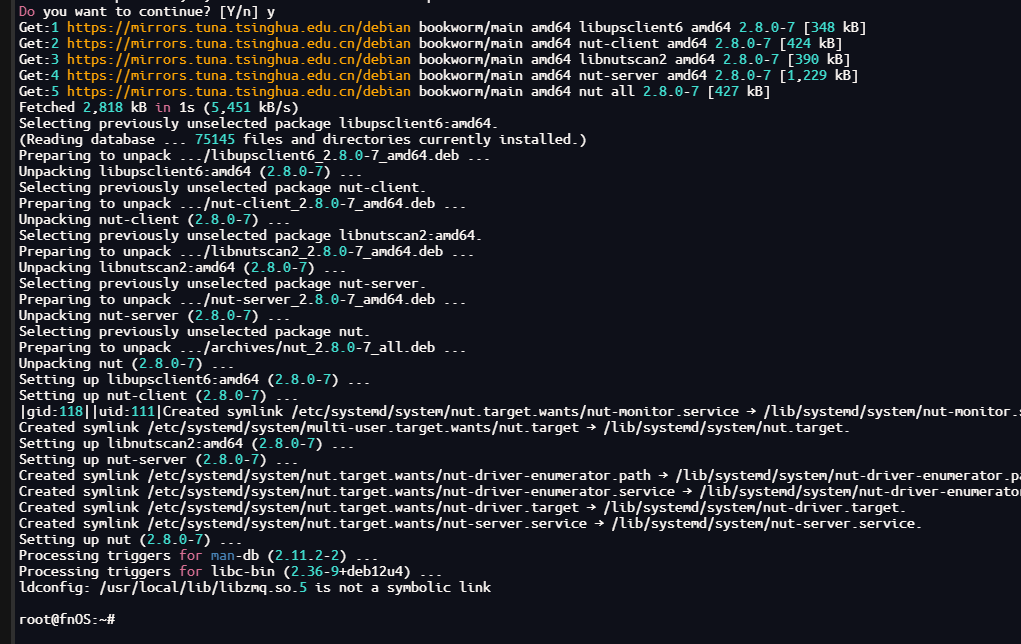The height and width of the screenshot is (644, 1021).
Task: Click the nut-driver.target symlink line
Action: 462,507
